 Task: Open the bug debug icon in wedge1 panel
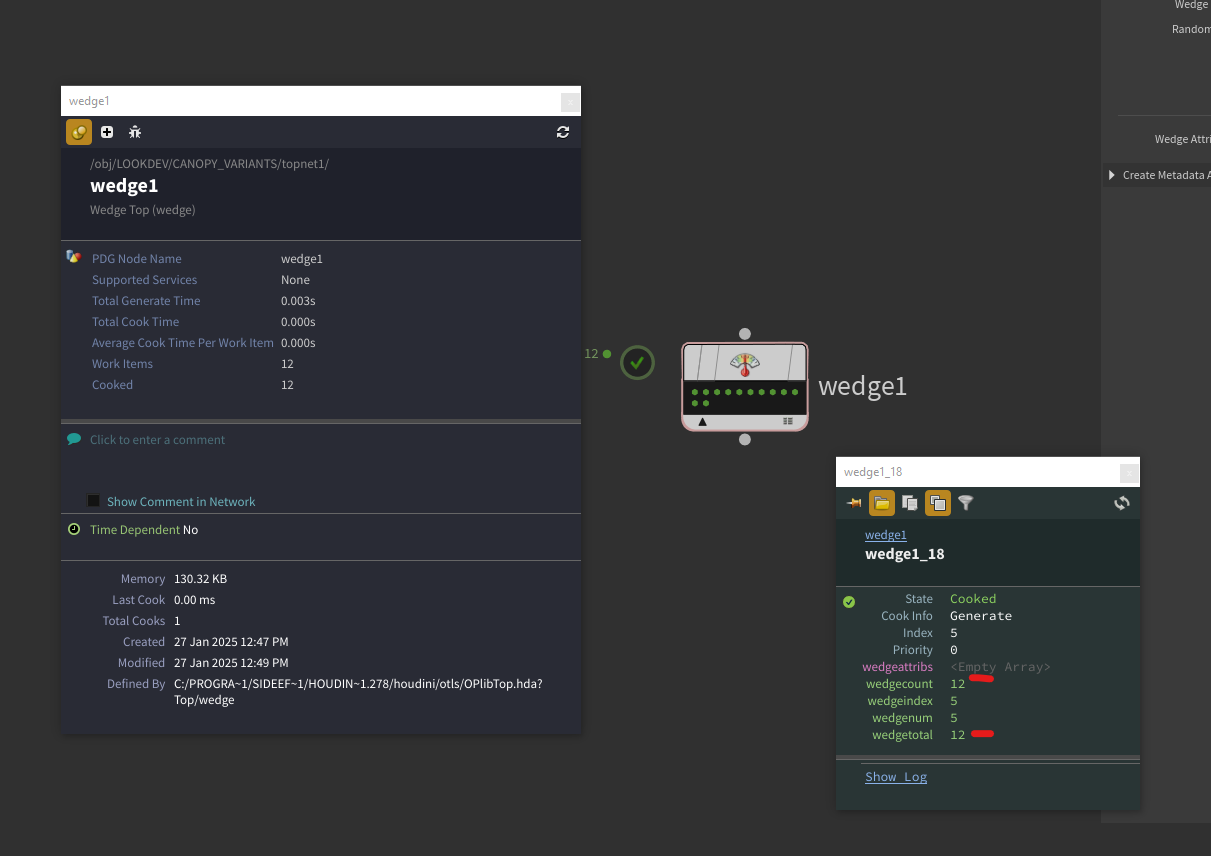point(135,132)
